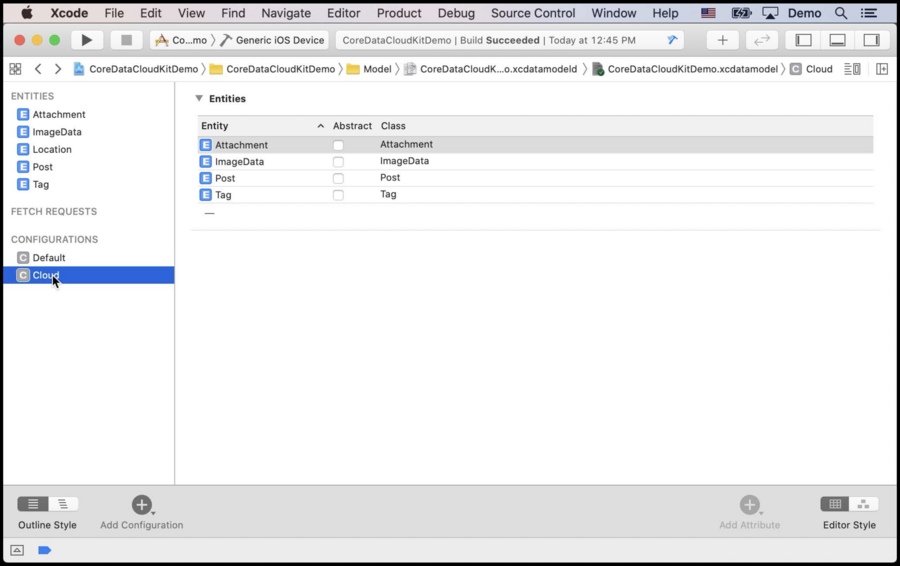Select the Default configuration
The image size is (900, 566).
(88, 258)
